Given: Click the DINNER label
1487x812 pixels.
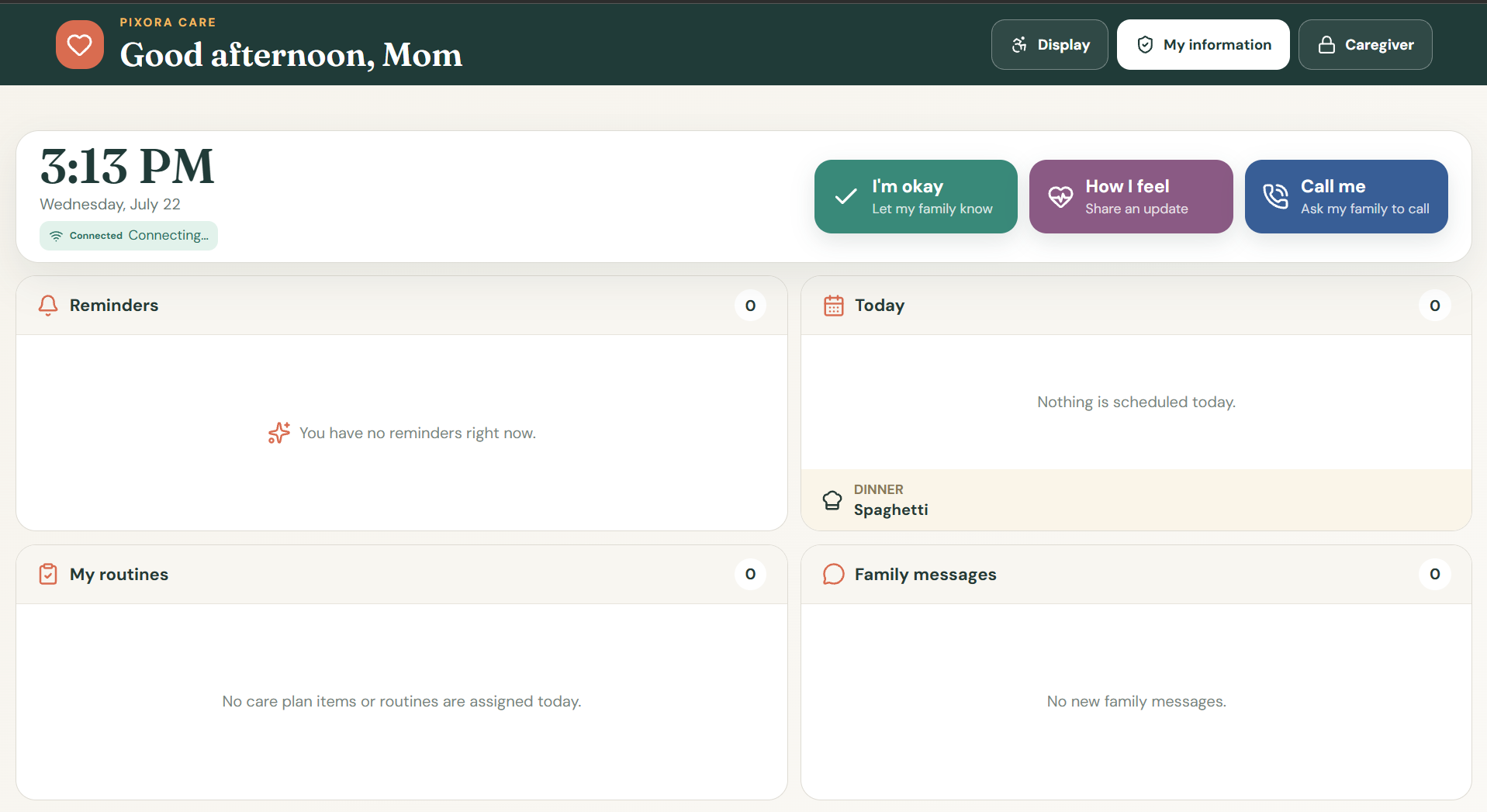Looking at the screenshot, I should [879, 489].
